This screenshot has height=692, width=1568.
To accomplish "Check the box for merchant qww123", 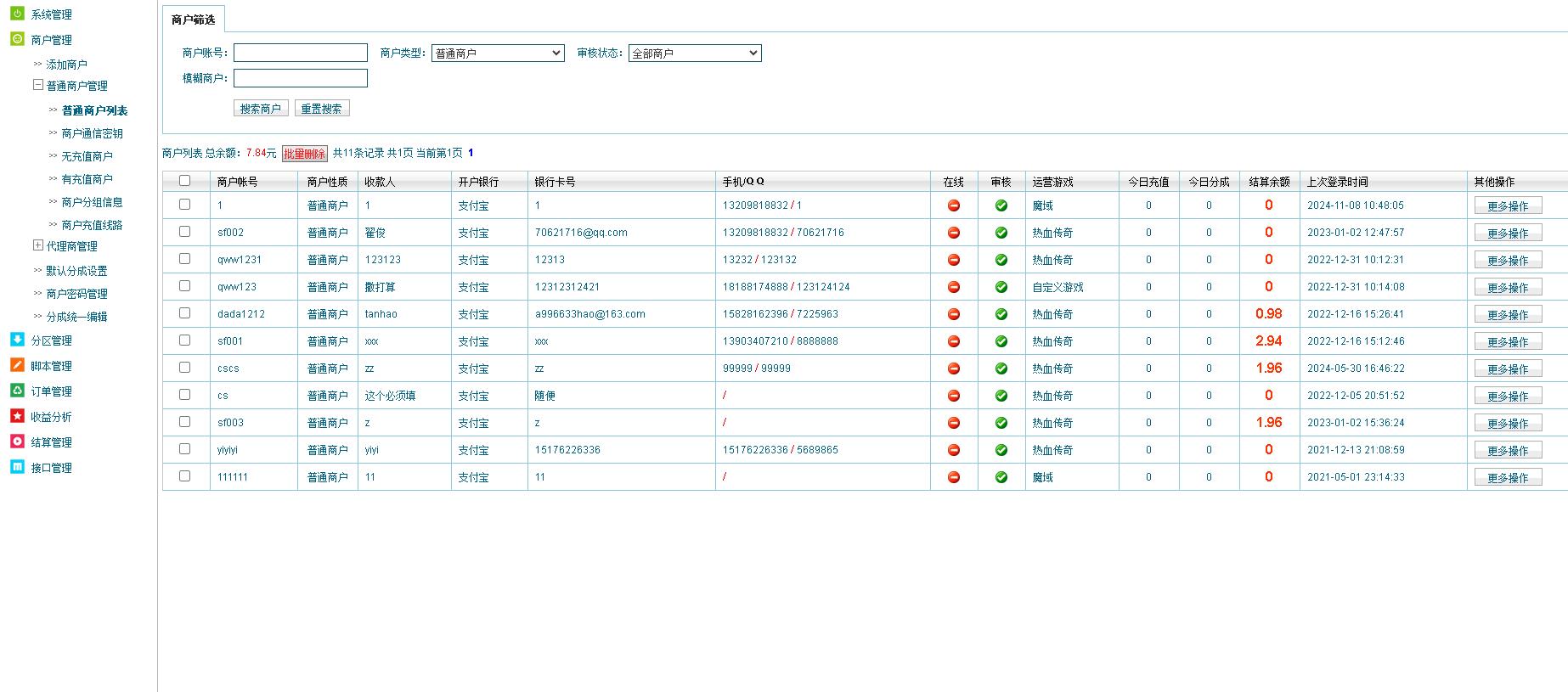I will coord(184,285).
